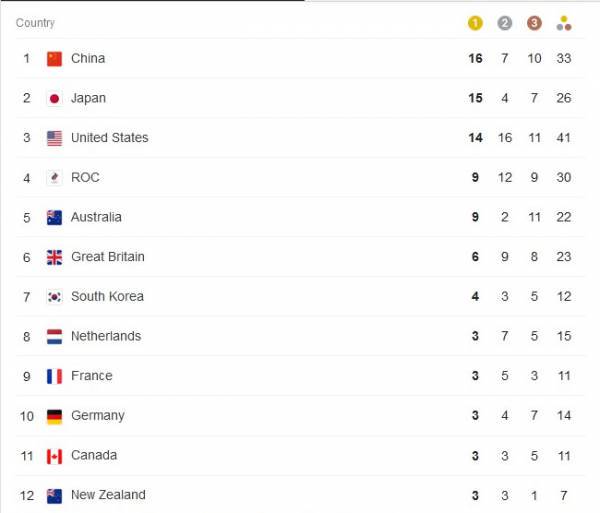Click the United States flag icon
The height and width of the screenshot is (513, 600).
click(x=54, y=138)
